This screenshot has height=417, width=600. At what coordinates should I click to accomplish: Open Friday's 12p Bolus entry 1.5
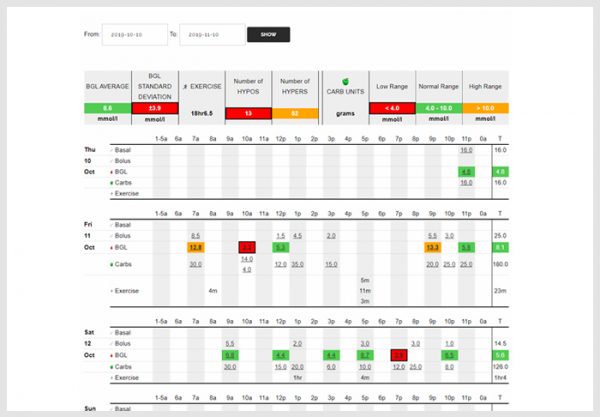click(x=280, y=236)
